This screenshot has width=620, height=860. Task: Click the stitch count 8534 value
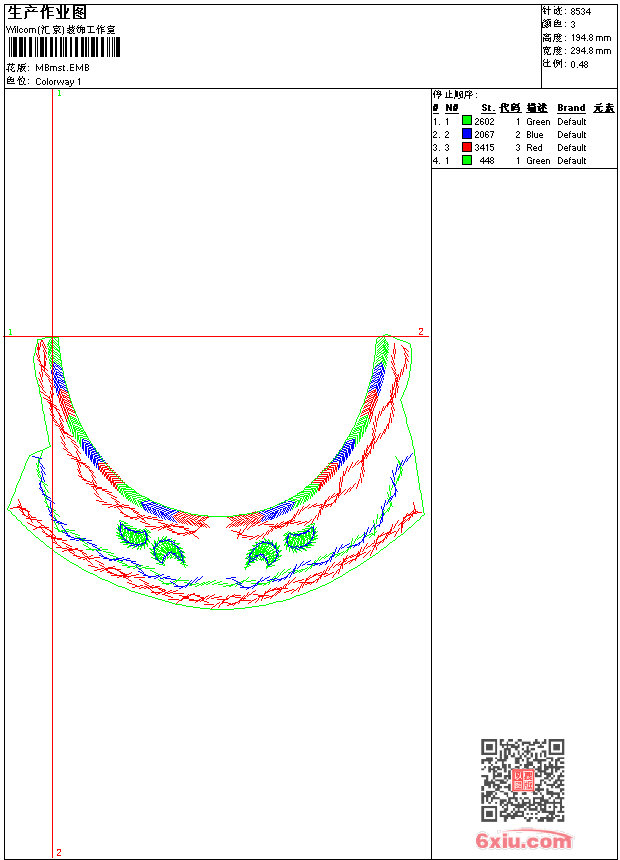coord(580,12)
